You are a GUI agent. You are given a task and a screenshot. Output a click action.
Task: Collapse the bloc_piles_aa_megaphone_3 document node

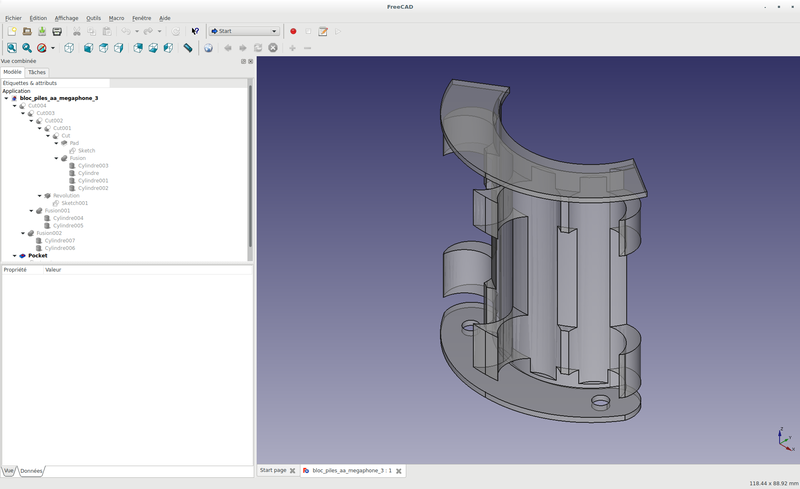pos(6,98)
